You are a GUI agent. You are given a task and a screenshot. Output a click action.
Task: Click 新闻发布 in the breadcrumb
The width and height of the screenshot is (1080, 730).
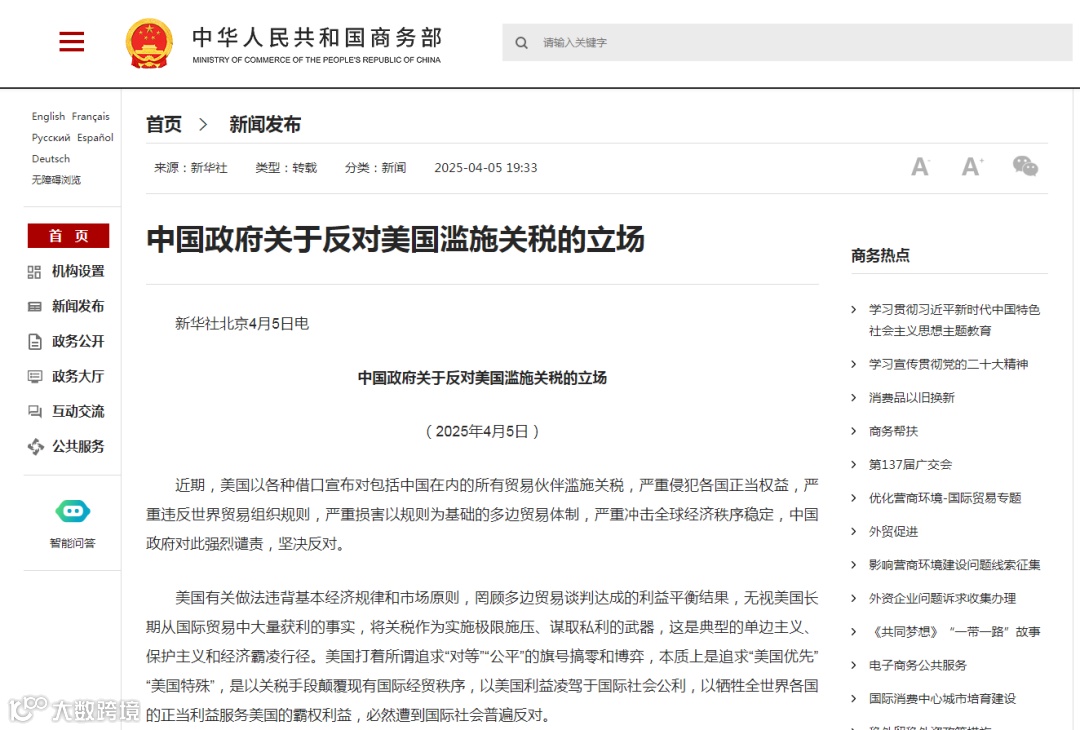[x=265, y=125]
